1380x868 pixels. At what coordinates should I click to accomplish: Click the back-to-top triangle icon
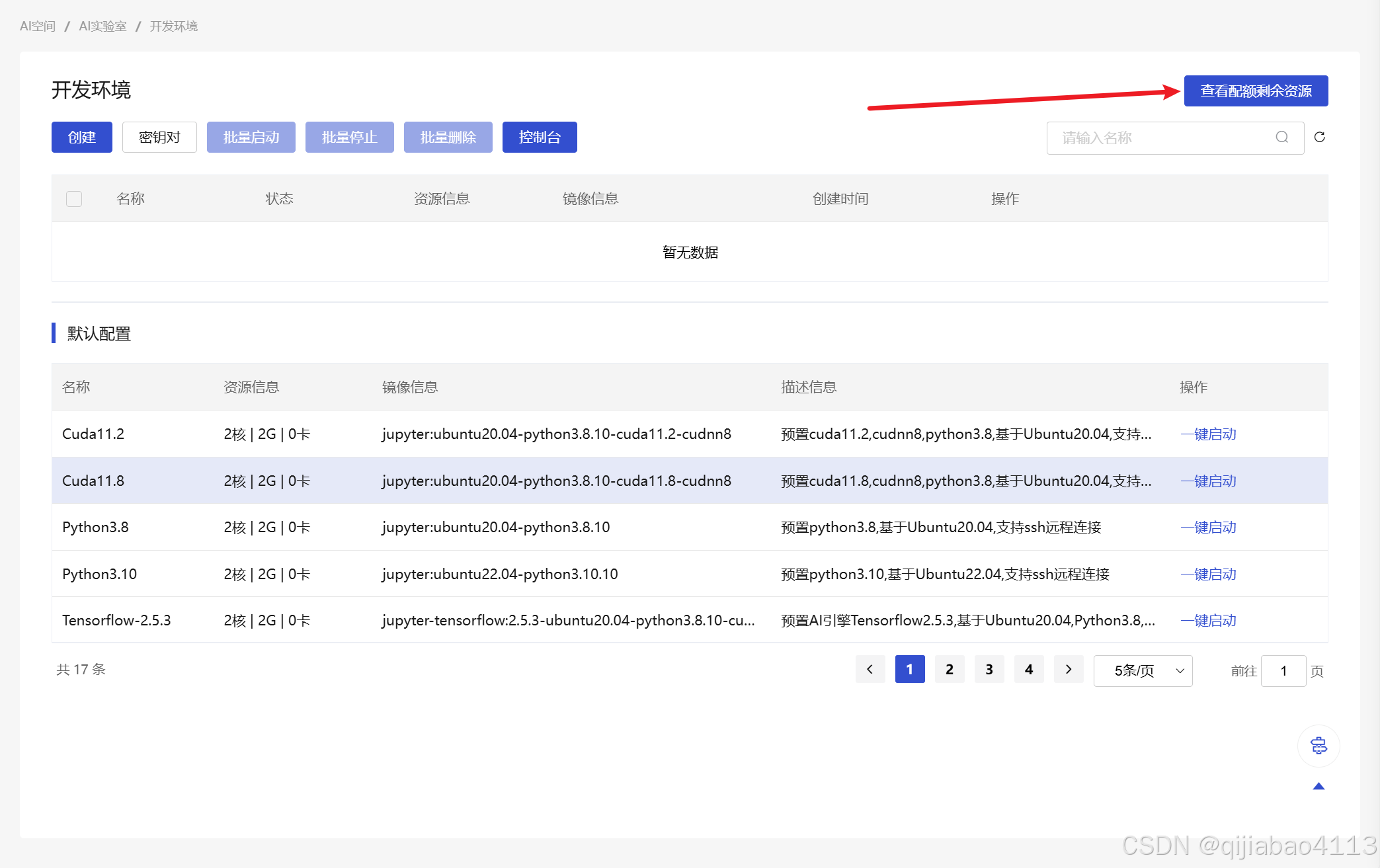point(1319,786)
